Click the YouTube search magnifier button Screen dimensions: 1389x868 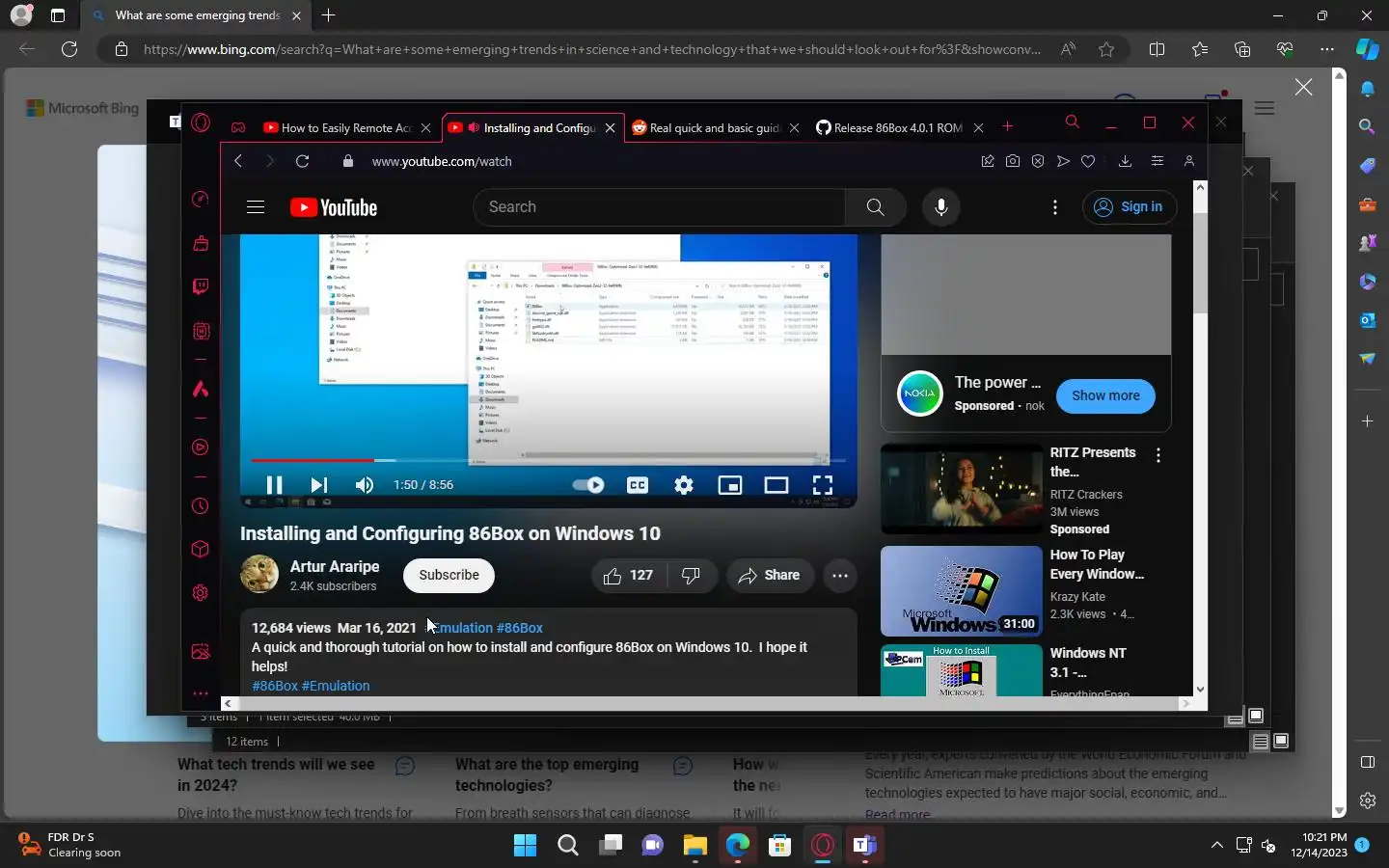click(875, 207)
